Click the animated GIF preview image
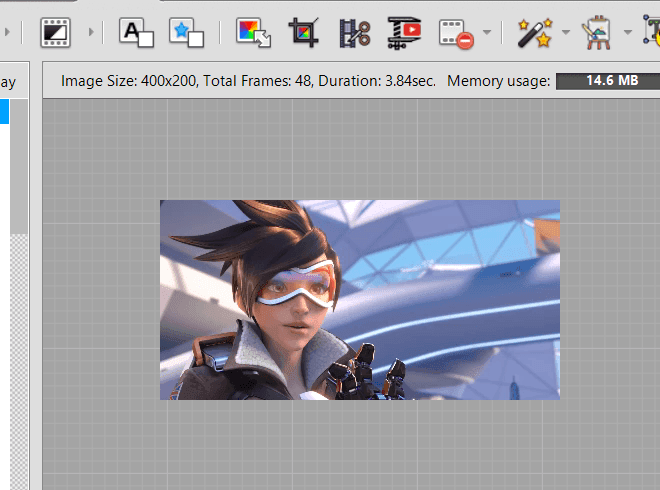The width and height of the screenshot is (660, 490). click(360, 300)
